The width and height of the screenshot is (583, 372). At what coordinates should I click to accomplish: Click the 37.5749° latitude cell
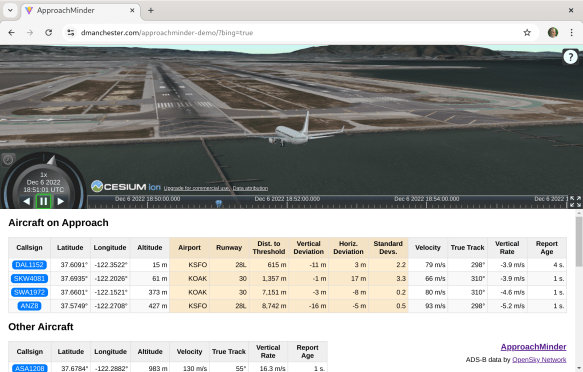70,306
